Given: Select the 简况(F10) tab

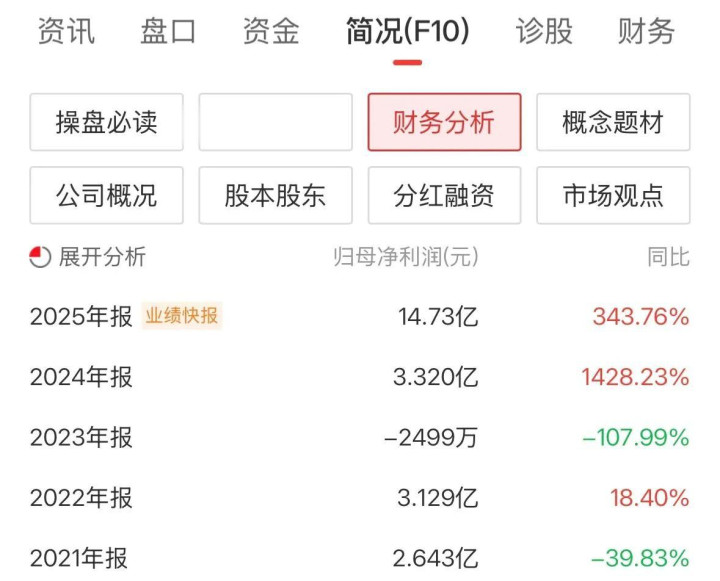Looking at the screenshot, I should pos(407,32).
